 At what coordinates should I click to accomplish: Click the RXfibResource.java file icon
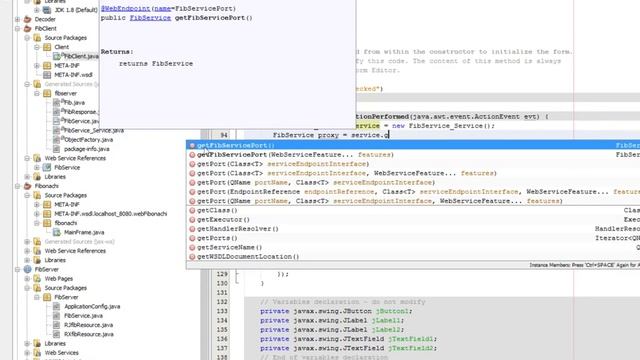[x=57, y=334]
